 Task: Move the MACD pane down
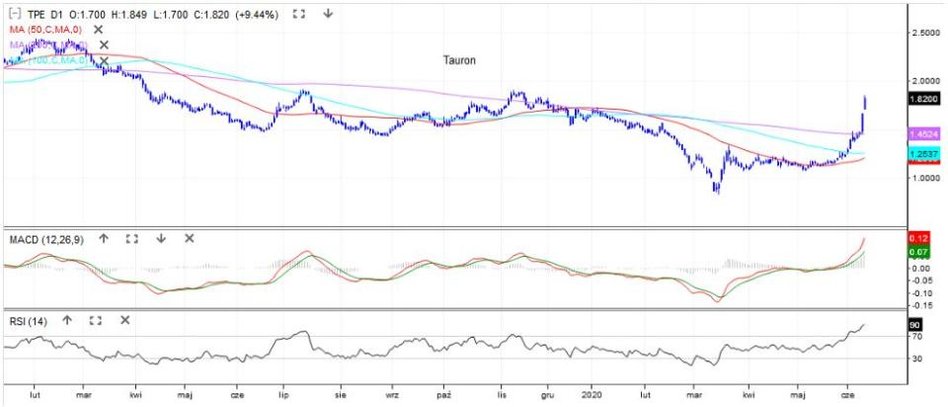(160, 239)
